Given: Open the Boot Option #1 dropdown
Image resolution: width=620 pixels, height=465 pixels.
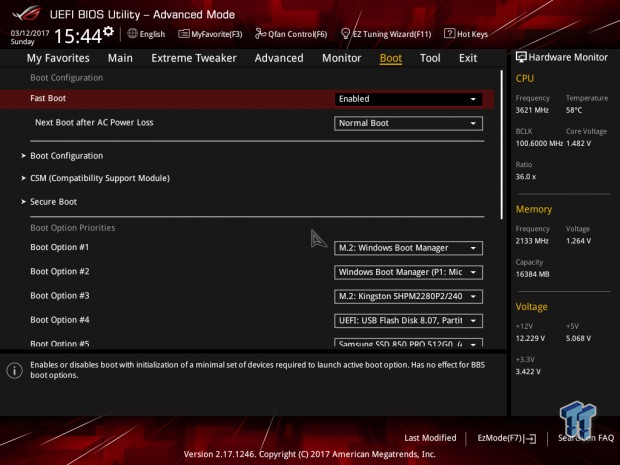Looking at the screenshot, I should [x=408, y=248].
